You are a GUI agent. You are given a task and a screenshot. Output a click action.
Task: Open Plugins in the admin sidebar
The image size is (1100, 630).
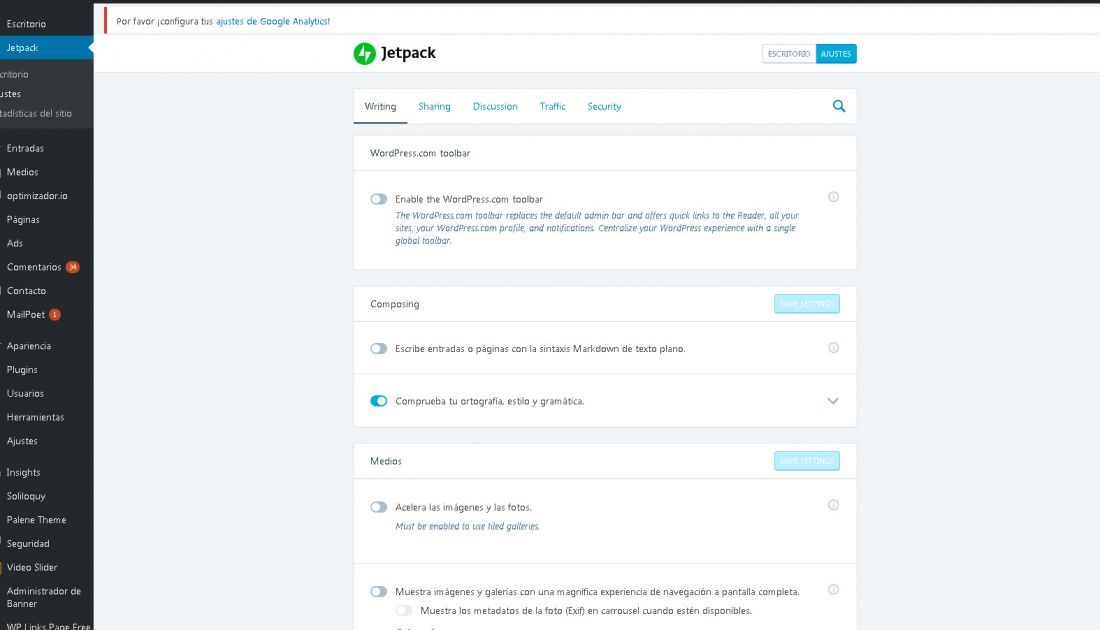click(22, 370)
